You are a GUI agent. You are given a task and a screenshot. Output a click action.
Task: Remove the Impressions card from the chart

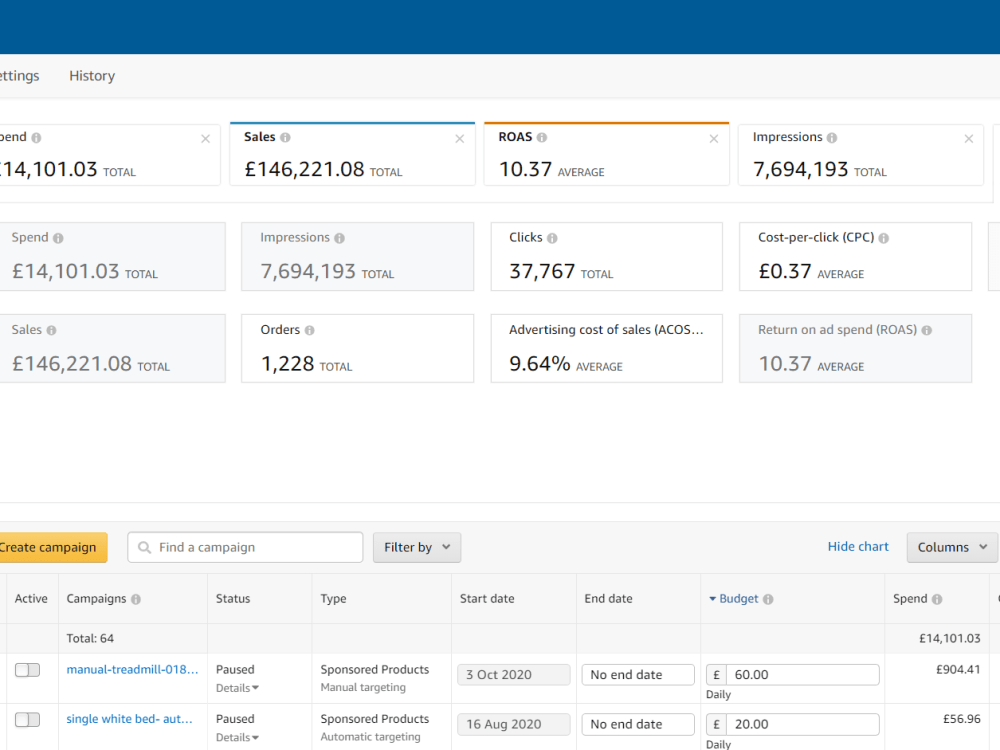(969, 139)
